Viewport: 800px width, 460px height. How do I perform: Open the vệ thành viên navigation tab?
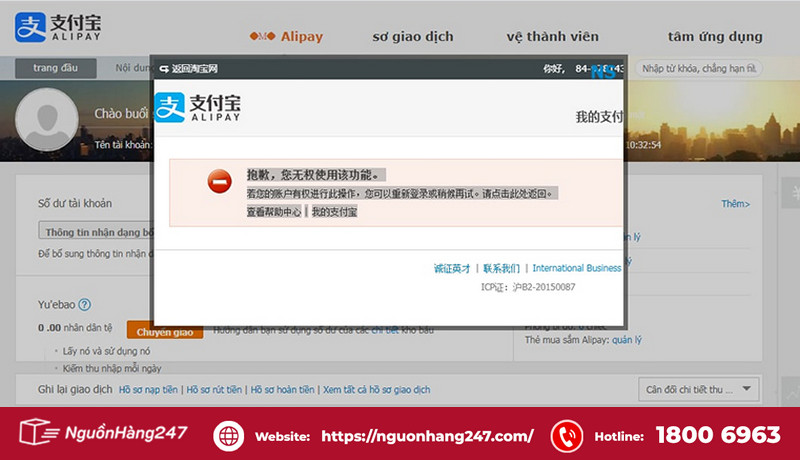tap(553, 36)
